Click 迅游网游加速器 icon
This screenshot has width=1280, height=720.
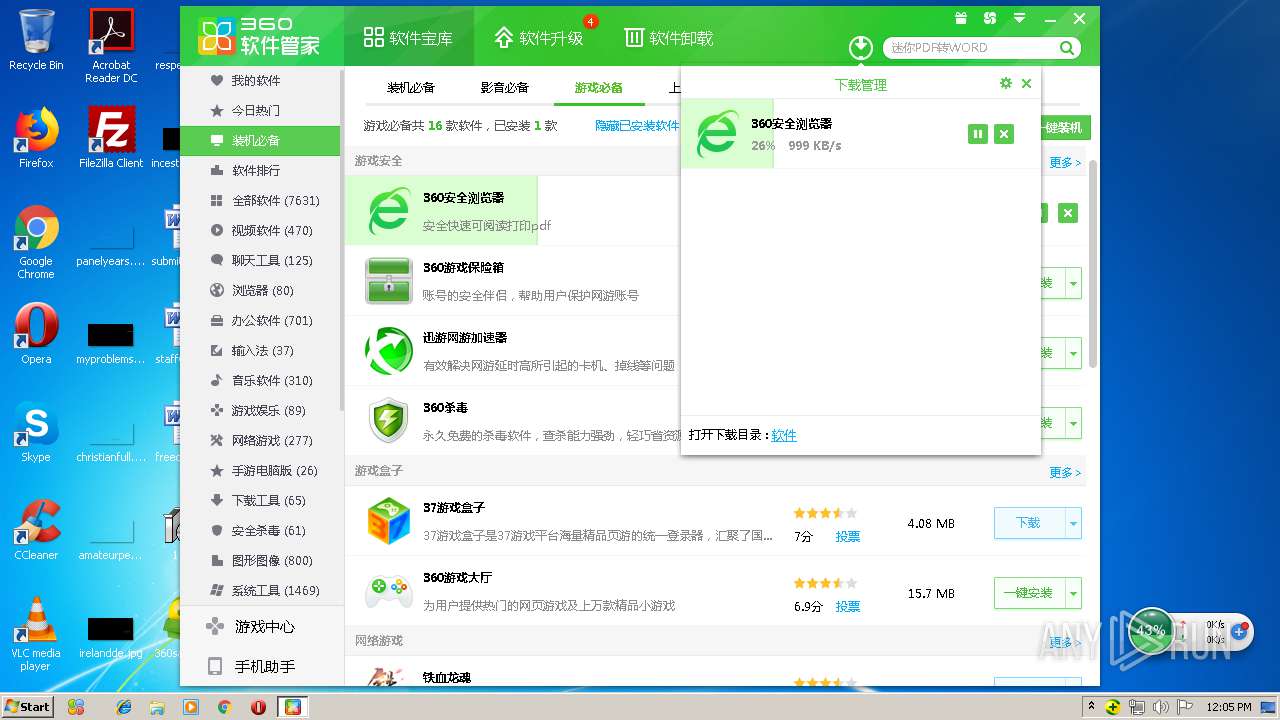tap(389, 351)
